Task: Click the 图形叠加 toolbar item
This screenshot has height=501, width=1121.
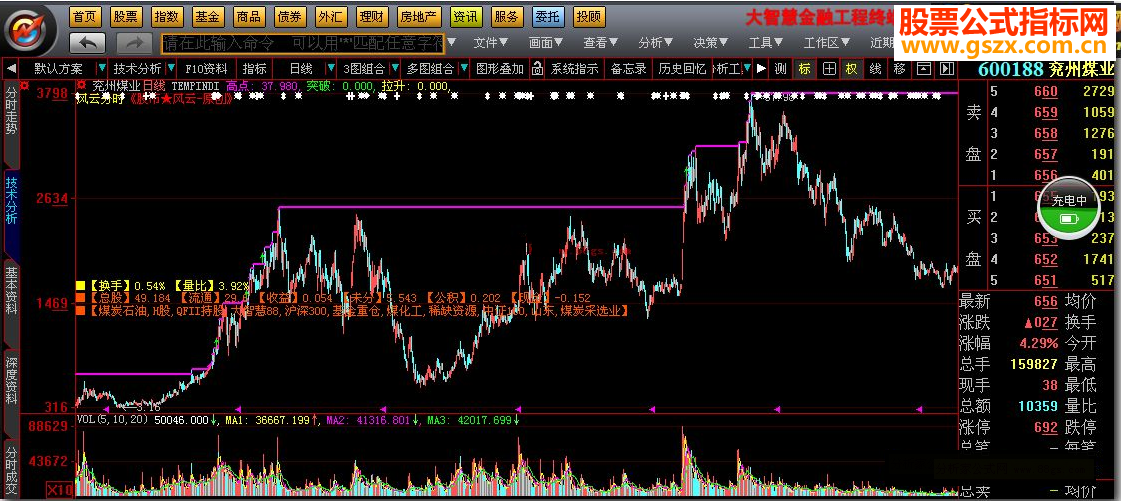Action: pyautogui.click(x=500, y=69)
